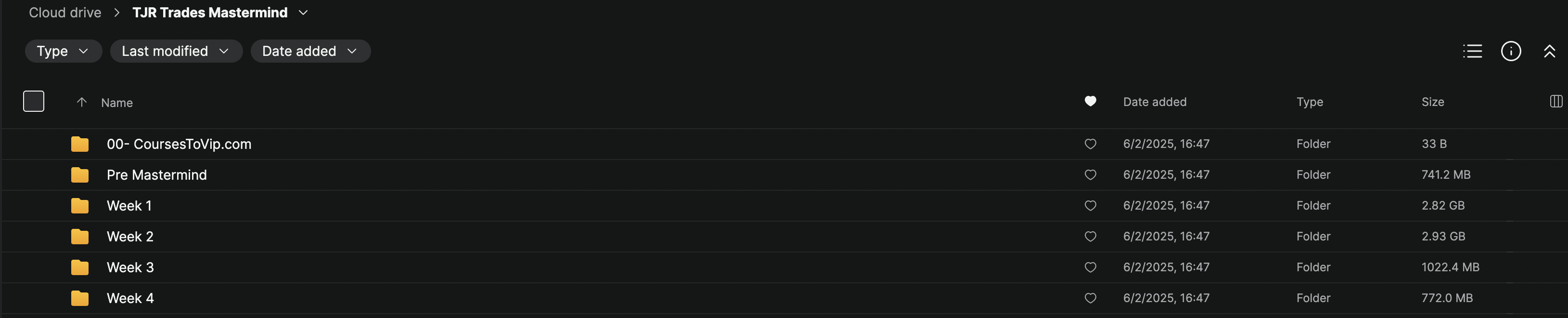Tick the select-all checkbox
This screenshot has width=1568, height=318.
[x=34, y=101]
